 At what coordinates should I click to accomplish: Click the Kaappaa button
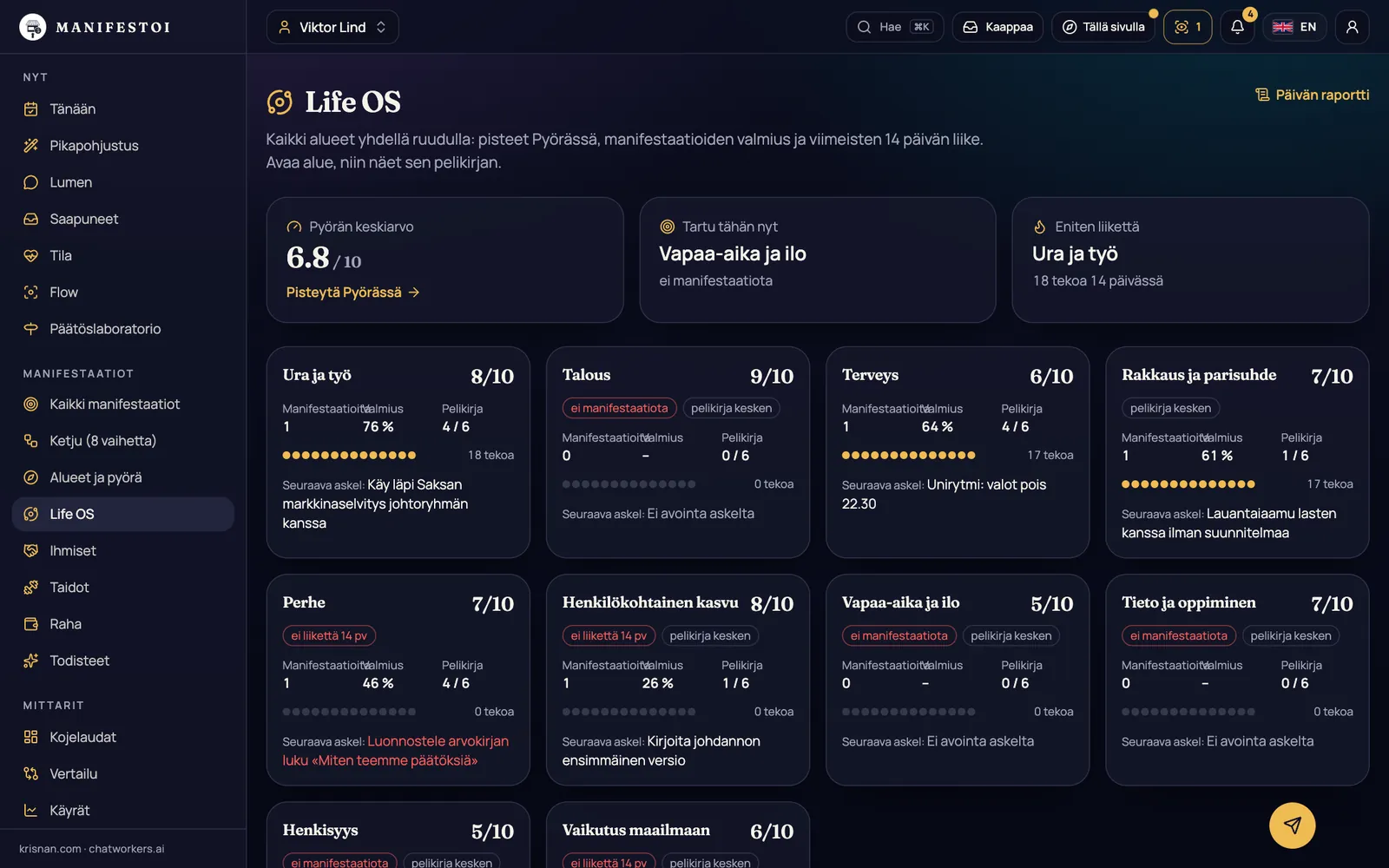(997, 27)
